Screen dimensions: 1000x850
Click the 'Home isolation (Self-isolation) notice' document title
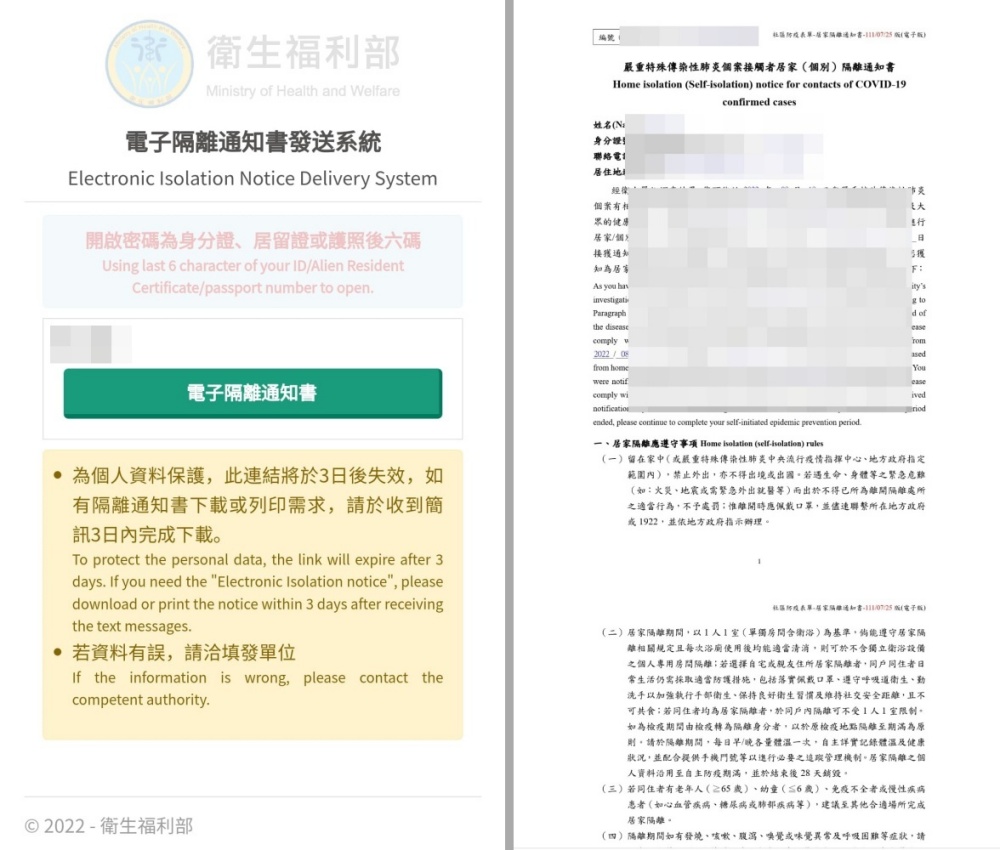[x=759, y=93]
